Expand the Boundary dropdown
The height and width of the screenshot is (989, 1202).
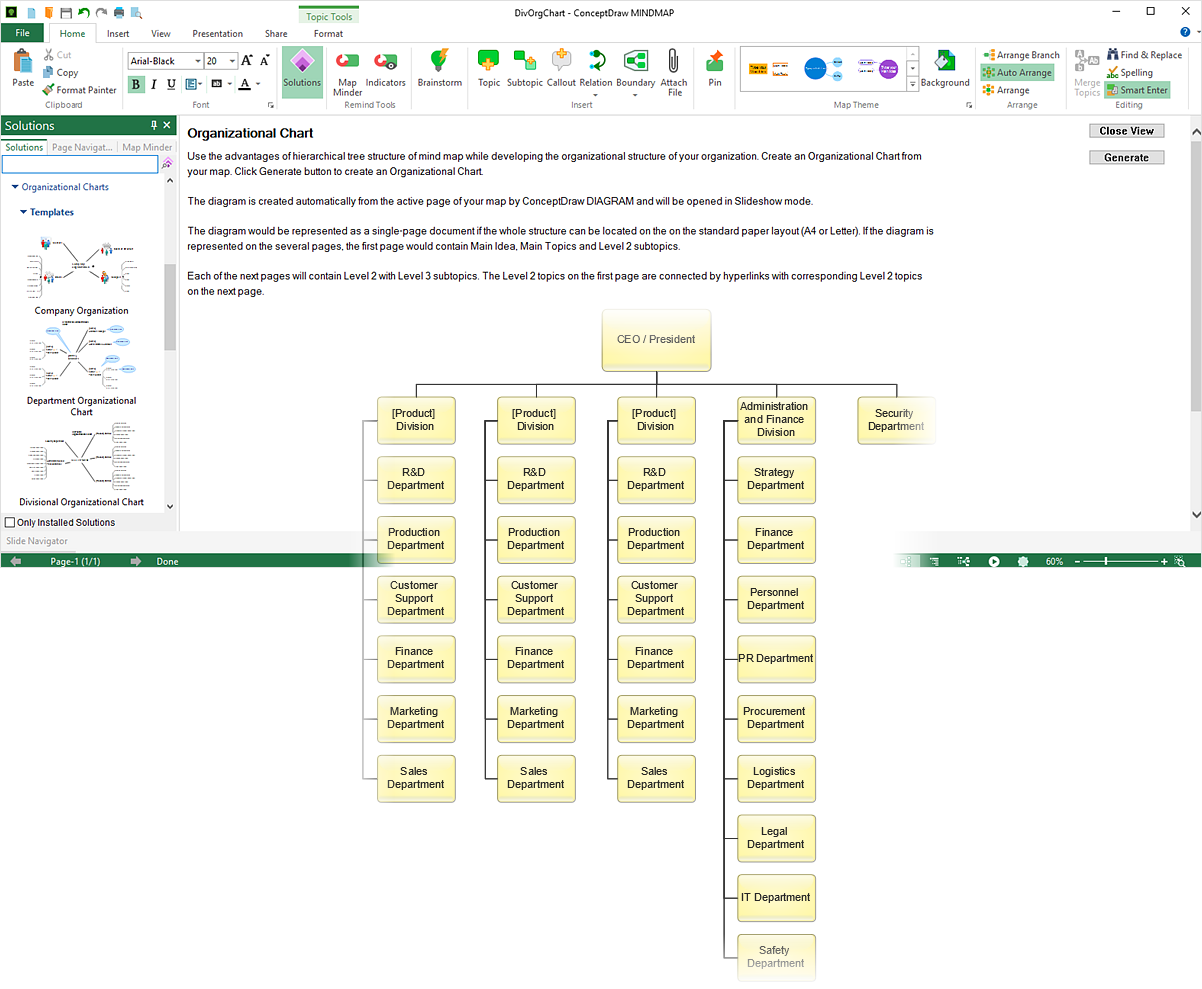click(x=635, y=94)
